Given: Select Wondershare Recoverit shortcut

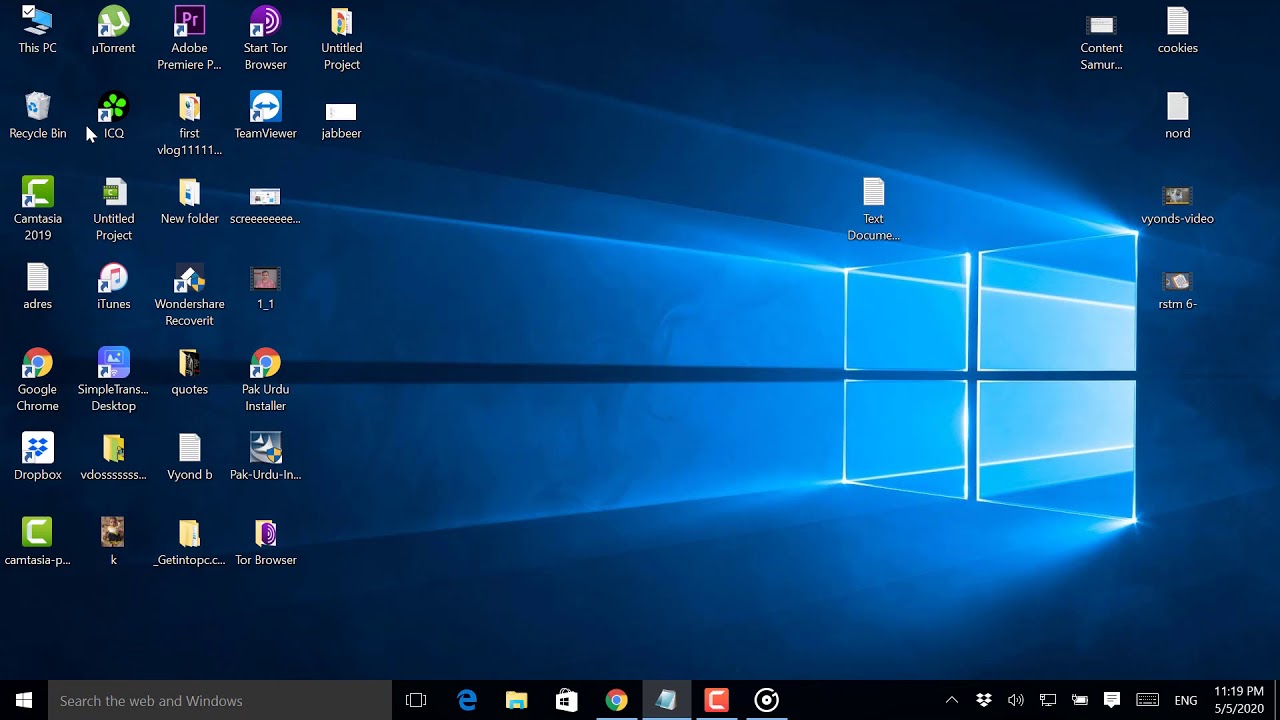Looking at the screenshot, I should tap(189, 295).
